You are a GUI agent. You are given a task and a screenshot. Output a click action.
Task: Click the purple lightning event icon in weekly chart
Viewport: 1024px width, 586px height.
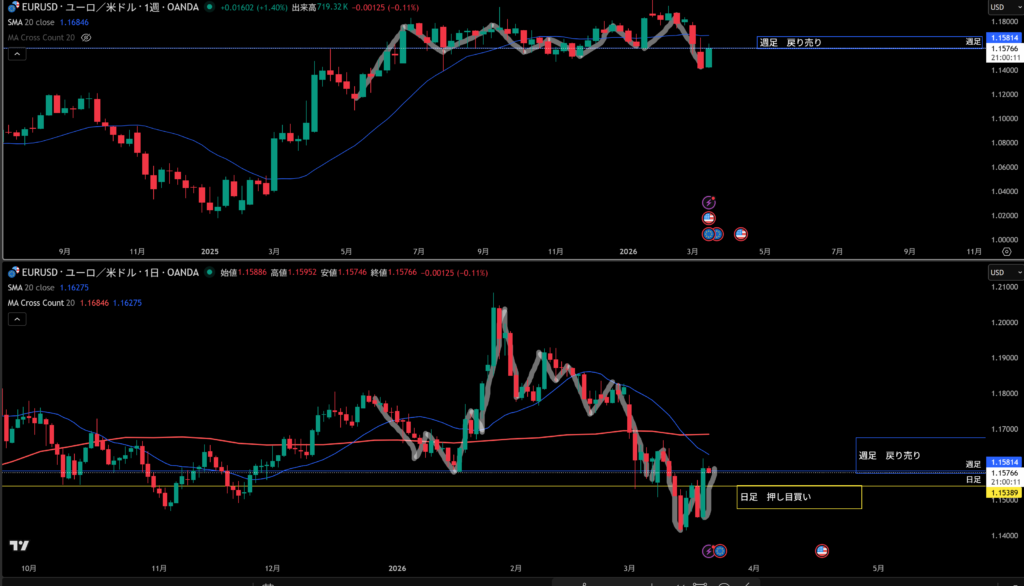tap(709, 202)
